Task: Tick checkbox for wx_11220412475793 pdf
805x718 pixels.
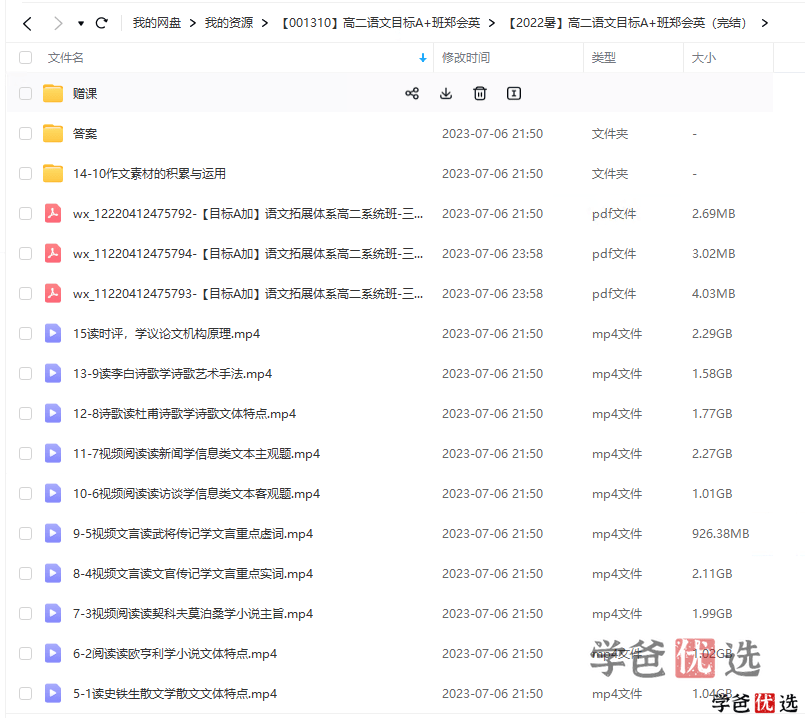Action: (x=25, y=294)
